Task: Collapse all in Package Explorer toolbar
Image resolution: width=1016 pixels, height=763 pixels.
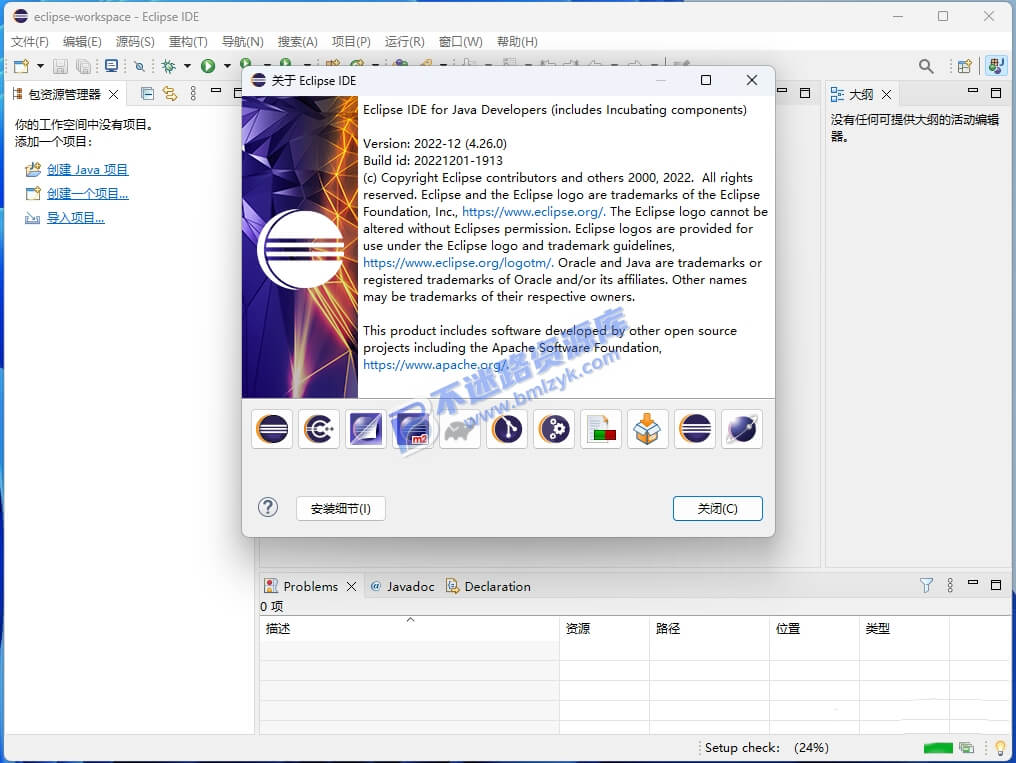Action: [x=147, y=94]
